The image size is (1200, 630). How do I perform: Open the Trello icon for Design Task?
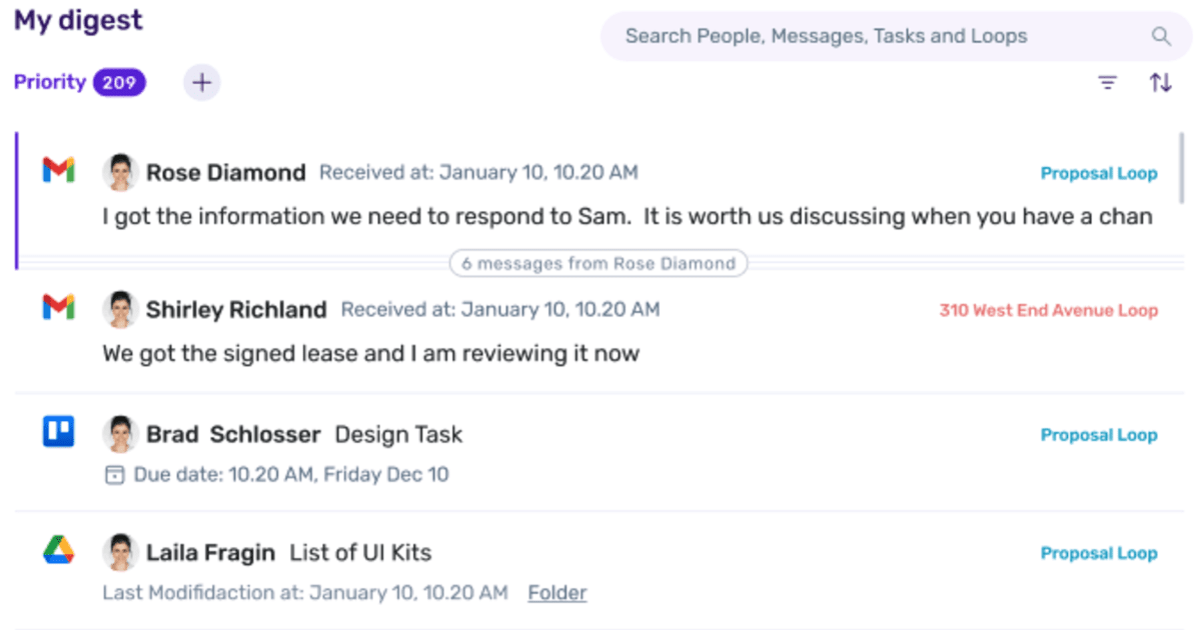tap(59, 432)
